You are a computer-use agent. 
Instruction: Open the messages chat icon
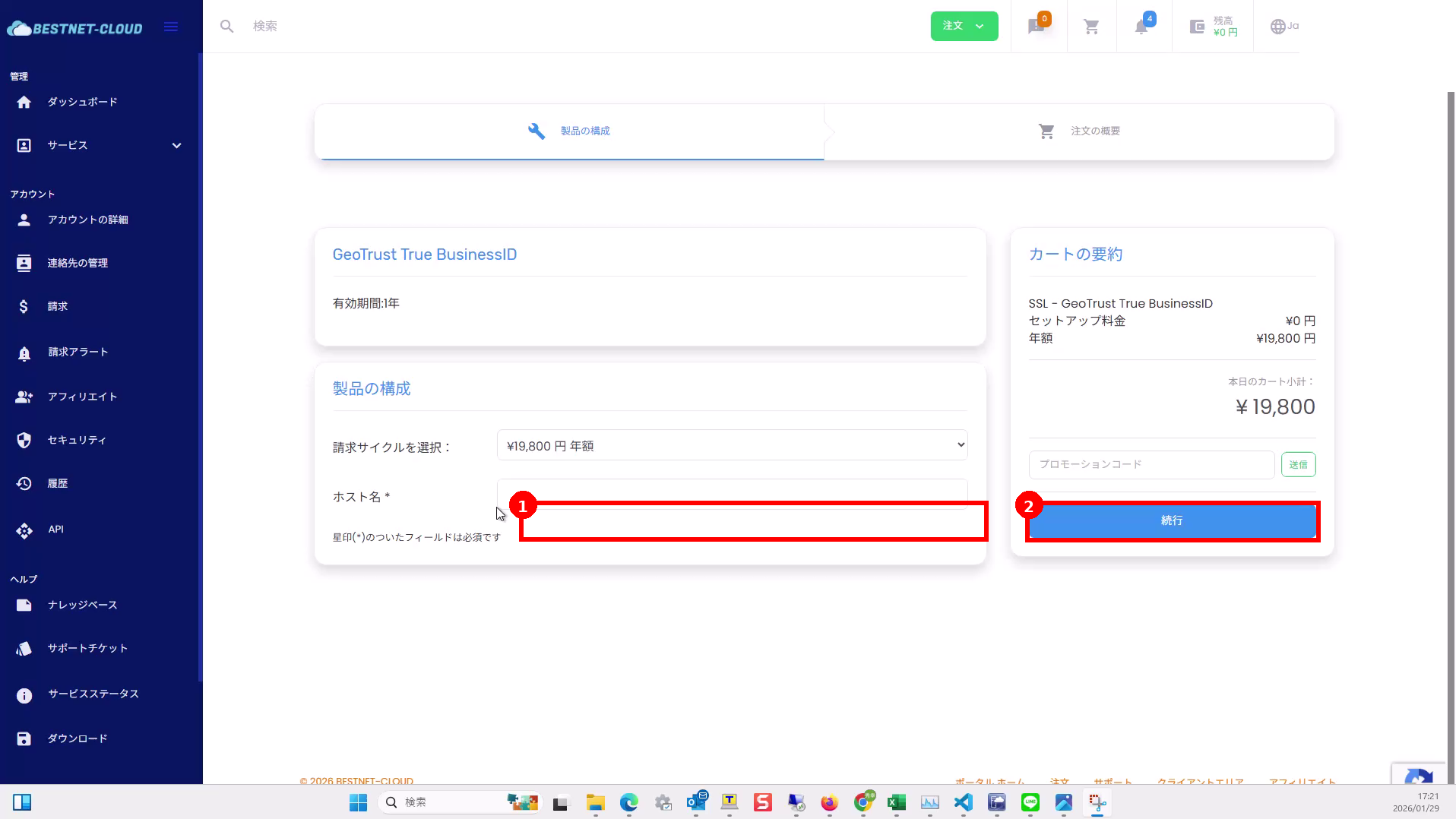1036,27
